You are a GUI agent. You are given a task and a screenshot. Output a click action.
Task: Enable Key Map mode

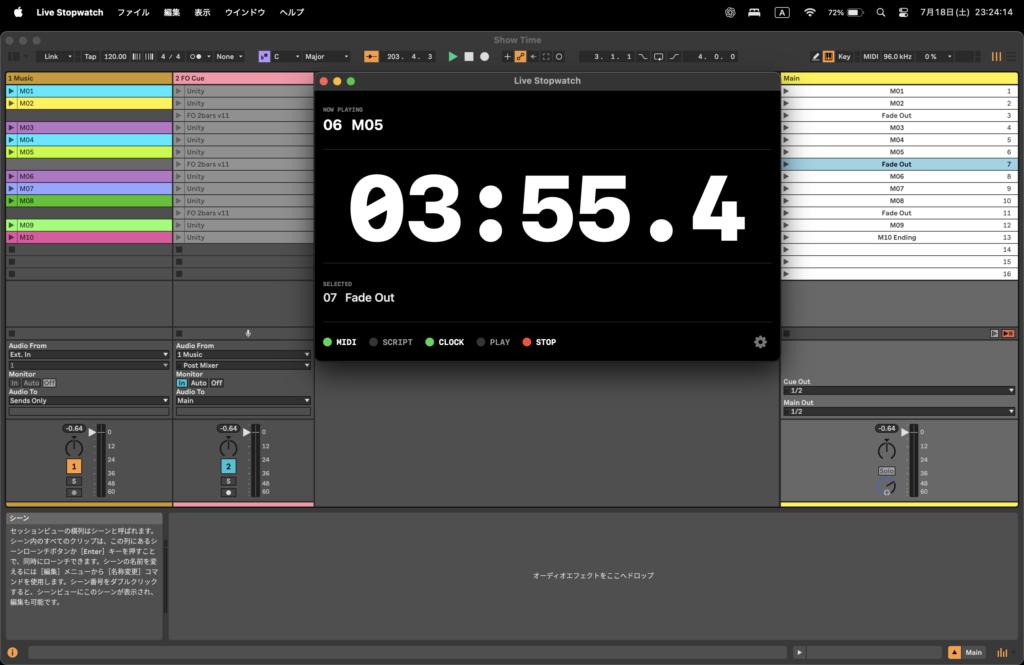[844, 57]
